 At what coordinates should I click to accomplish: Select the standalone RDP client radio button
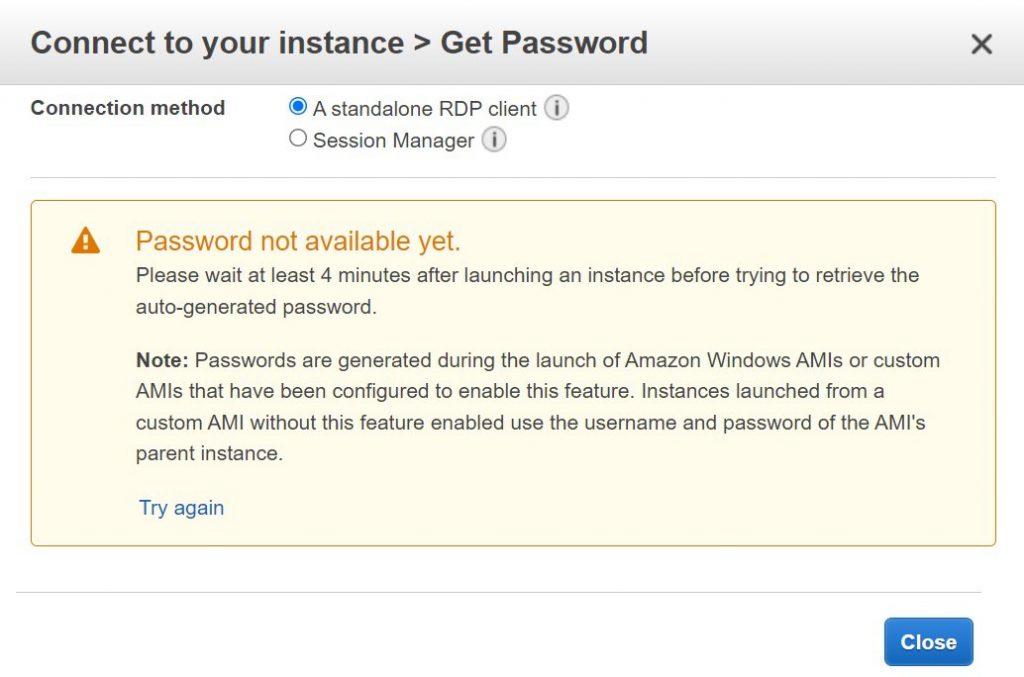pyautogui.click(x=298, y=106)
